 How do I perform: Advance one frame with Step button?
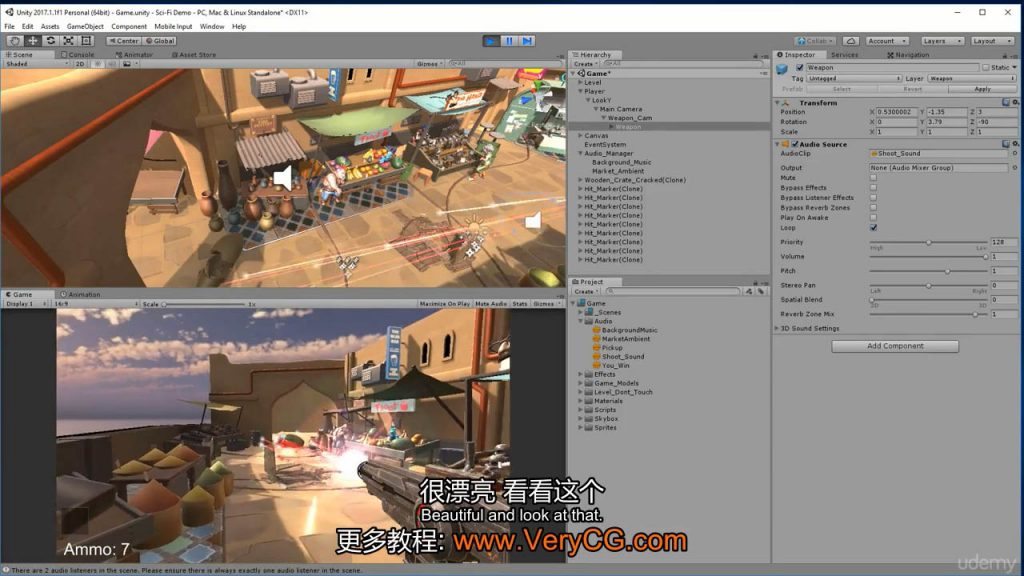[527, 41]
